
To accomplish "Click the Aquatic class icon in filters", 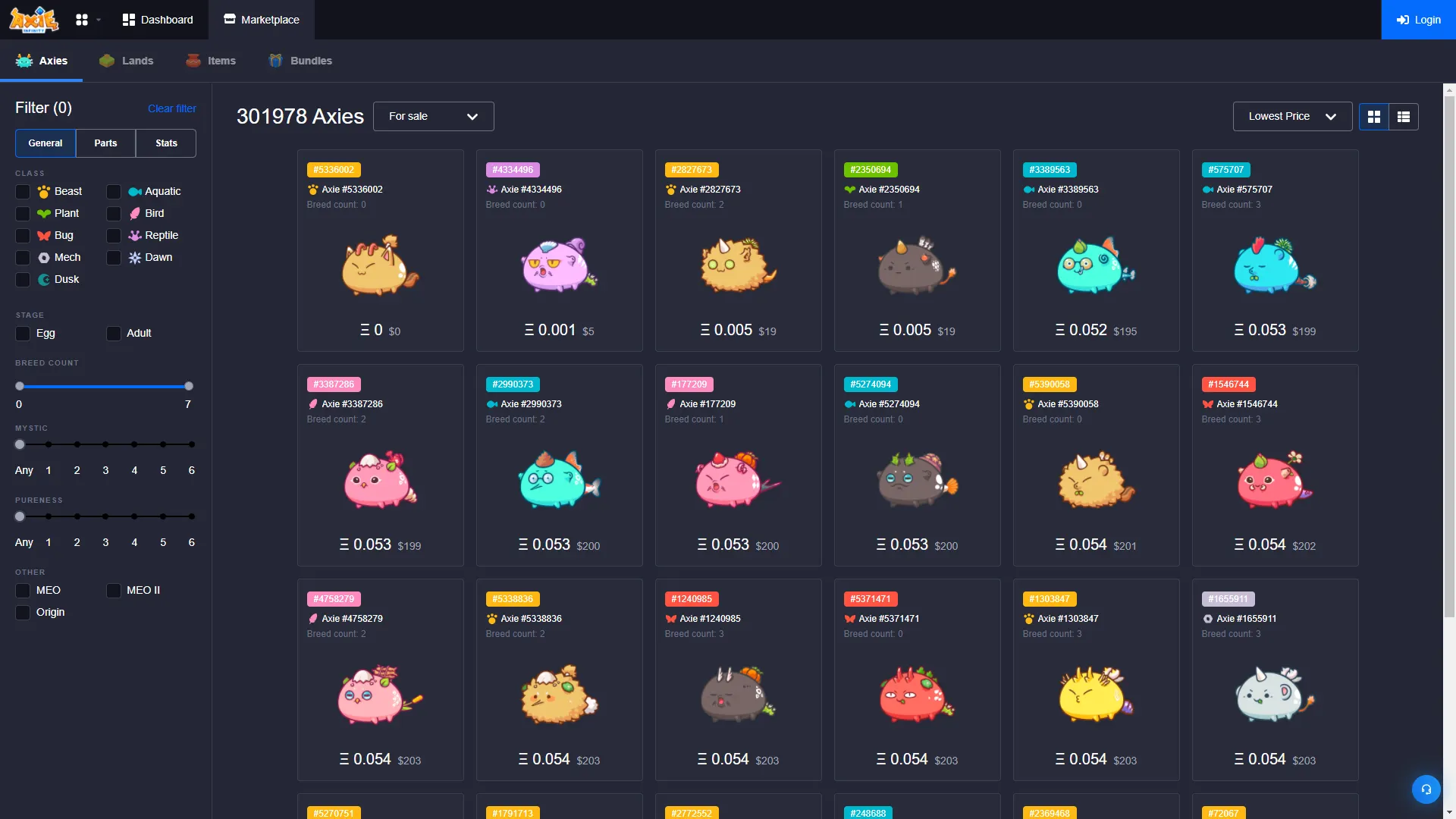I will point(135,191).
